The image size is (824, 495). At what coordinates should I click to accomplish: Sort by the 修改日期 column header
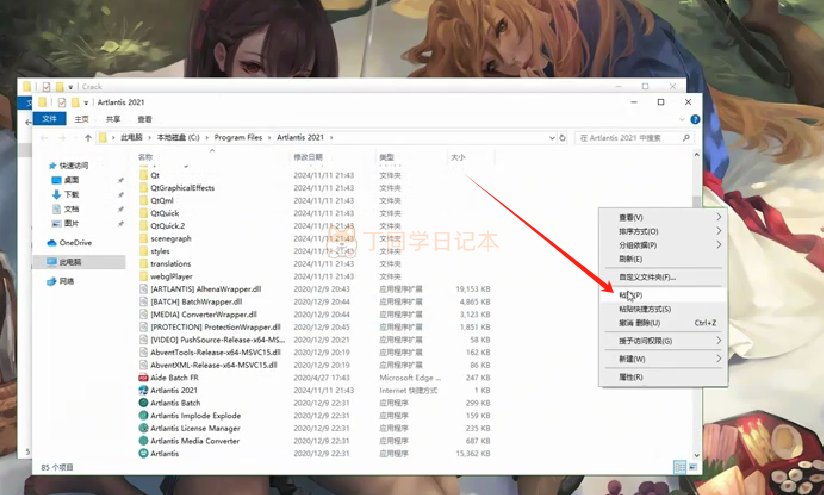pos(308,158)
